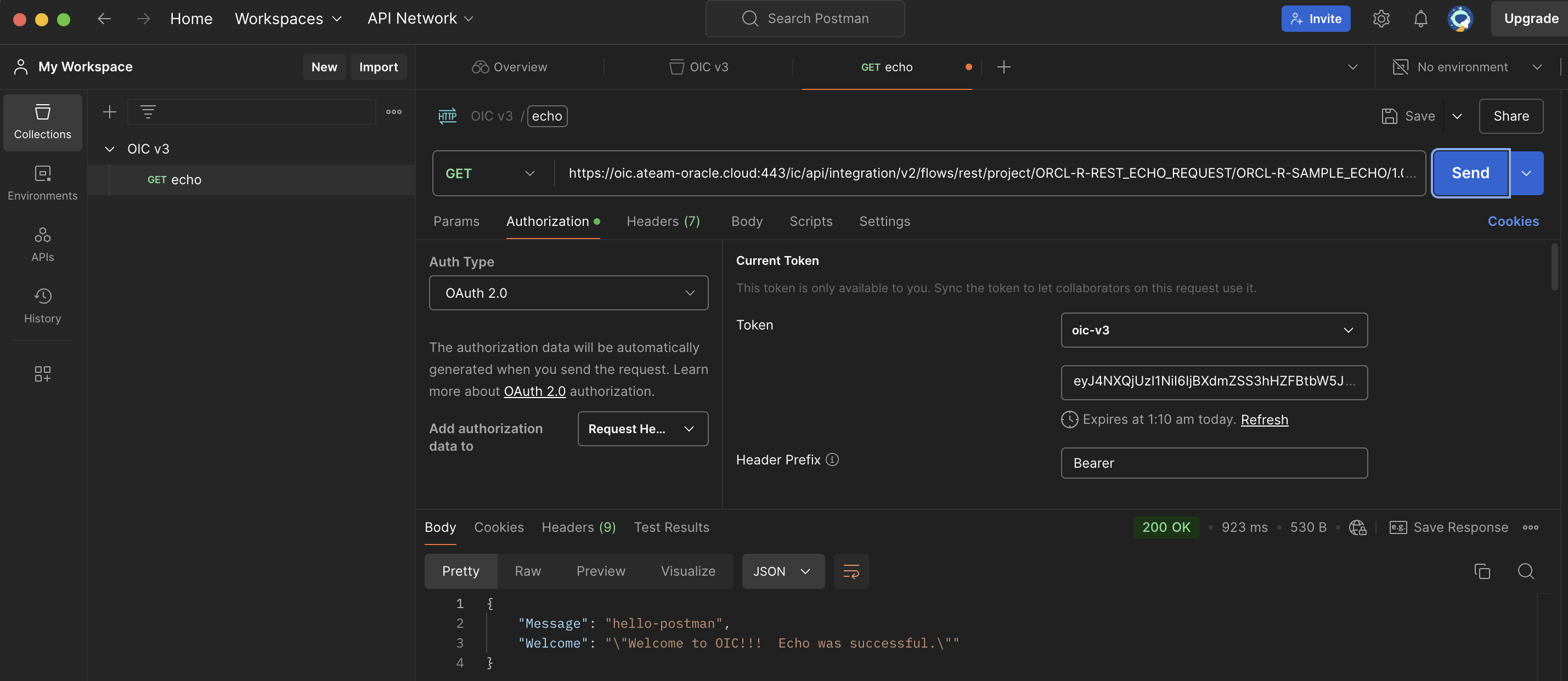
Task: Collapse the OIC v3 collection folder
Action: pyautogui.click(x=110, y=149)
